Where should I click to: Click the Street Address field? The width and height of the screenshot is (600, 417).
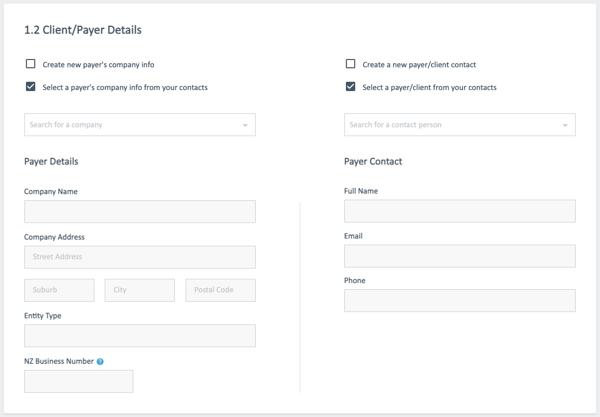(x=140, y=257)
